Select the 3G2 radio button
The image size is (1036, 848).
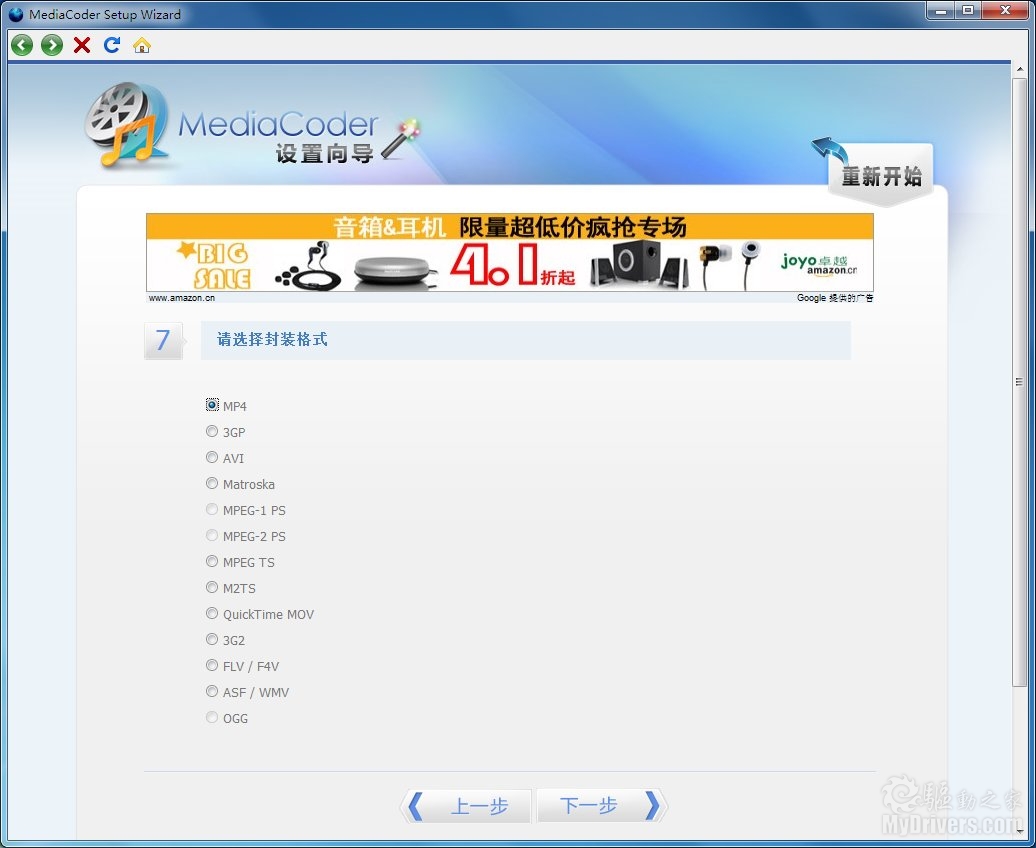(x=212, y=639)
